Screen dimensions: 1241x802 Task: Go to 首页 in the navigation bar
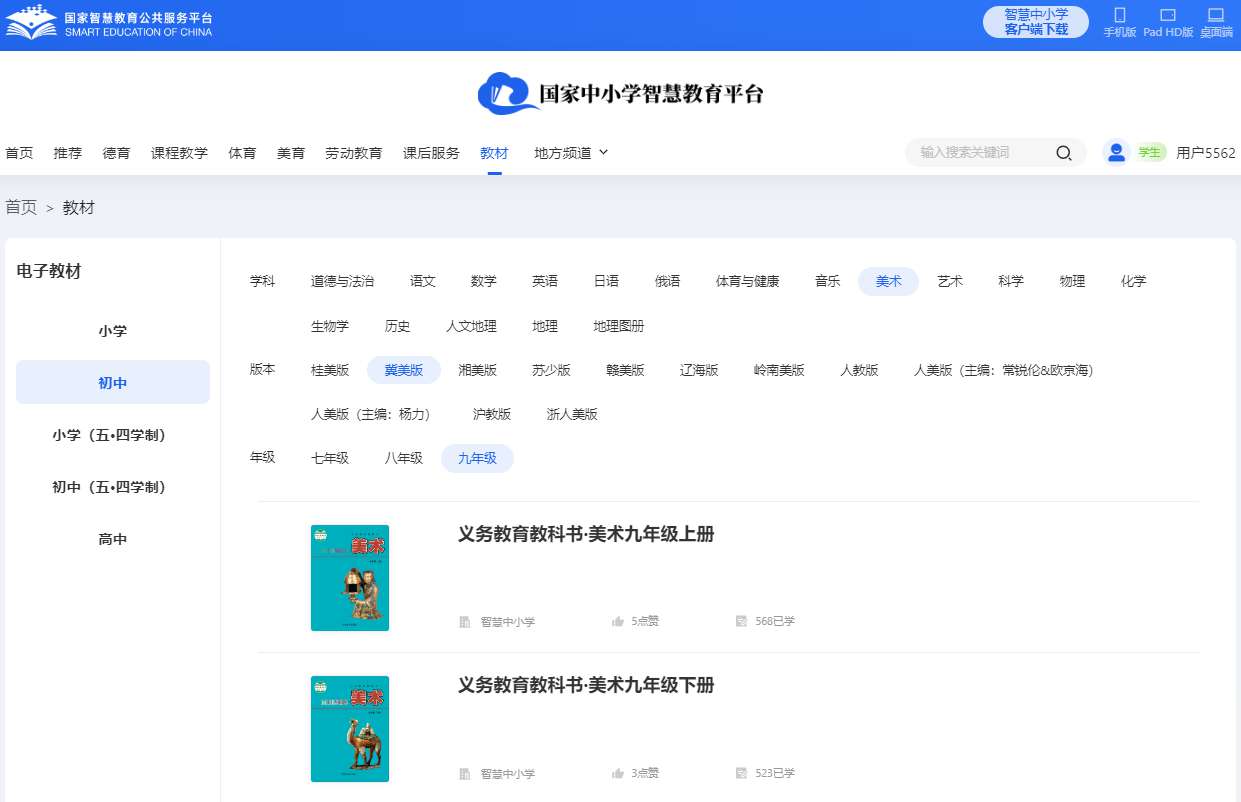19,153
